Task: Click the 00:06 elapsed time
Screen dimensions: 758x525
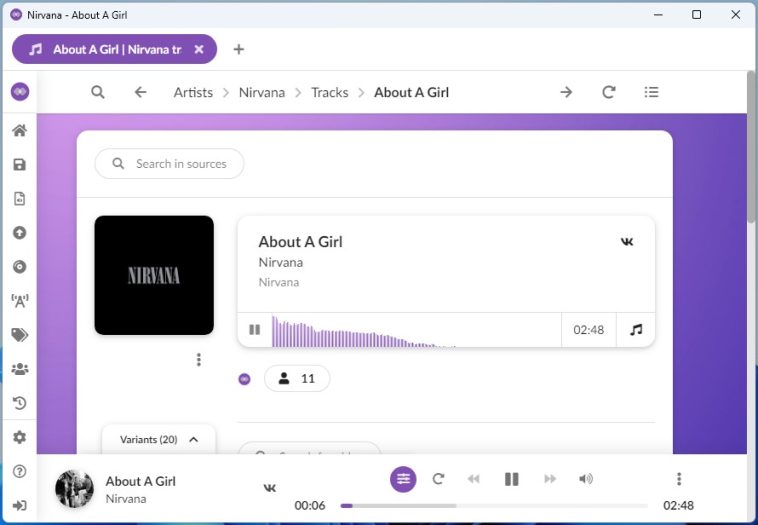Action: (x=310, y=506)
